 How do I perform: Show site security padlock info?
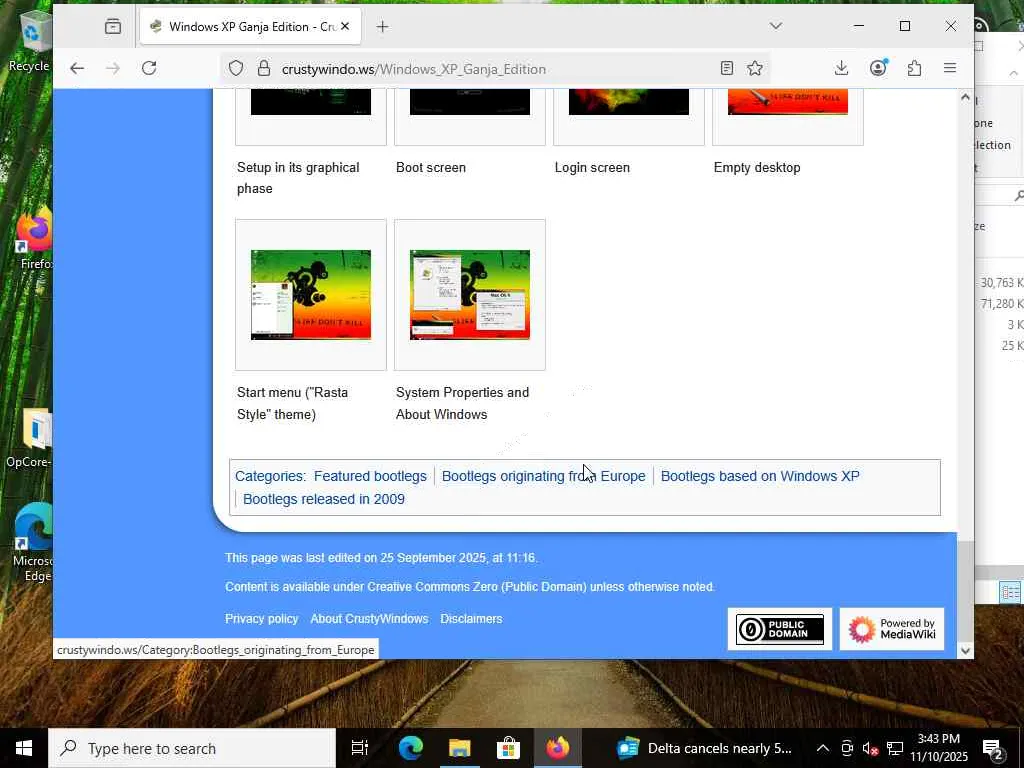[x=264, y=69]
